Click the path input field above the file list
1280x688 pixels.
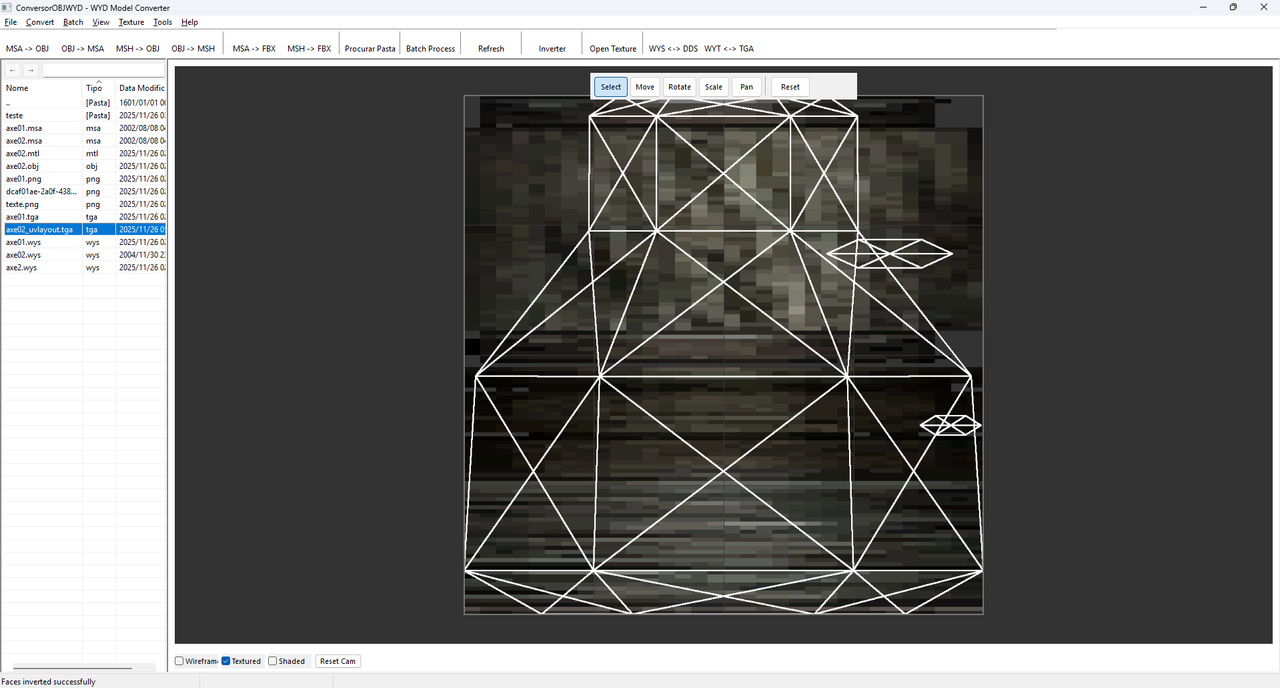[x=103, y=70]
